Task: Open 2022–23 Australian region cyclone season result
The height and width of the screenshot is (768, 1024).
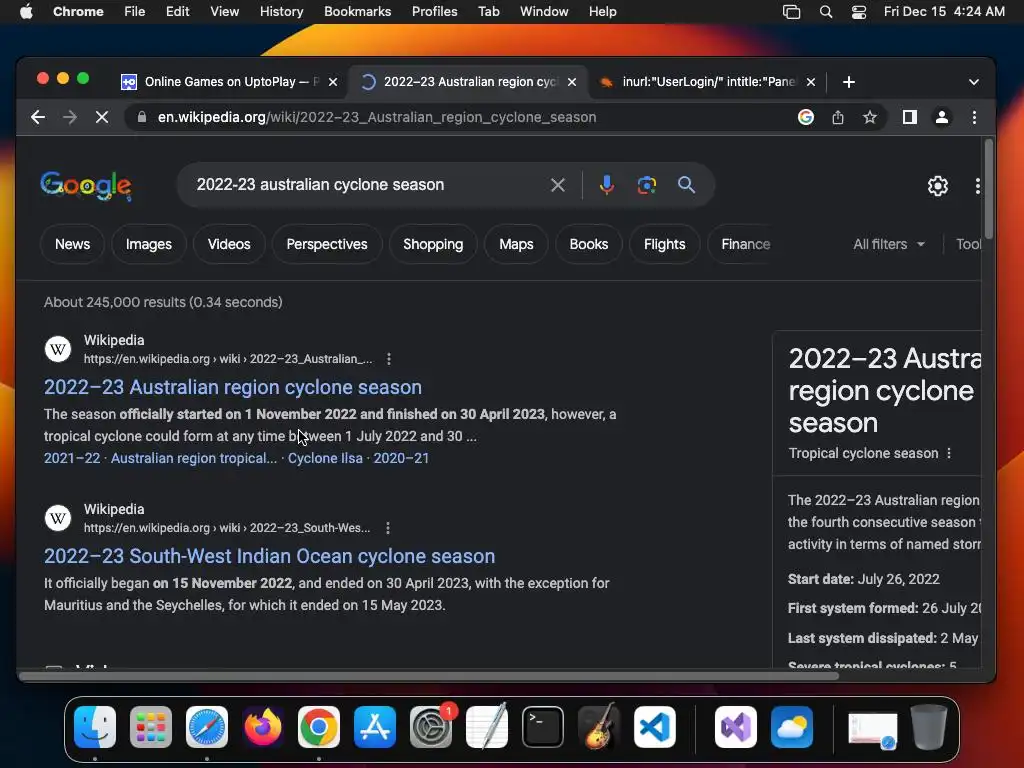Action: 233,387
